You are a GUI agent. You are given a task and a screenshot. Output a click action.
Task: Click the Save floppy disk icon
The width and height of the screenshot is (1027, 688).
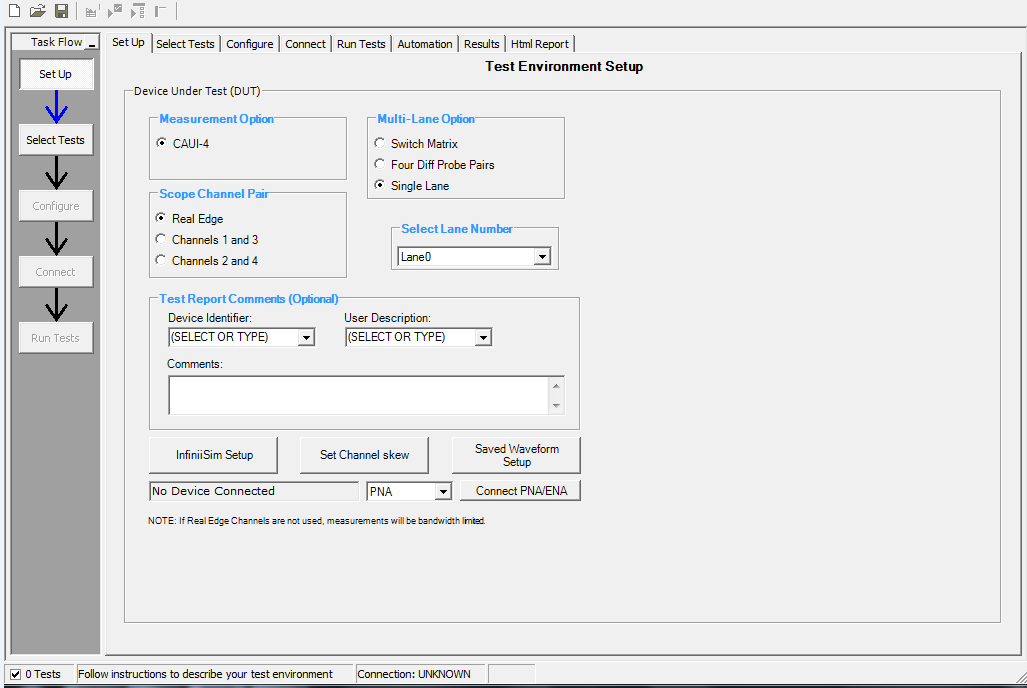tap(61, 11)
